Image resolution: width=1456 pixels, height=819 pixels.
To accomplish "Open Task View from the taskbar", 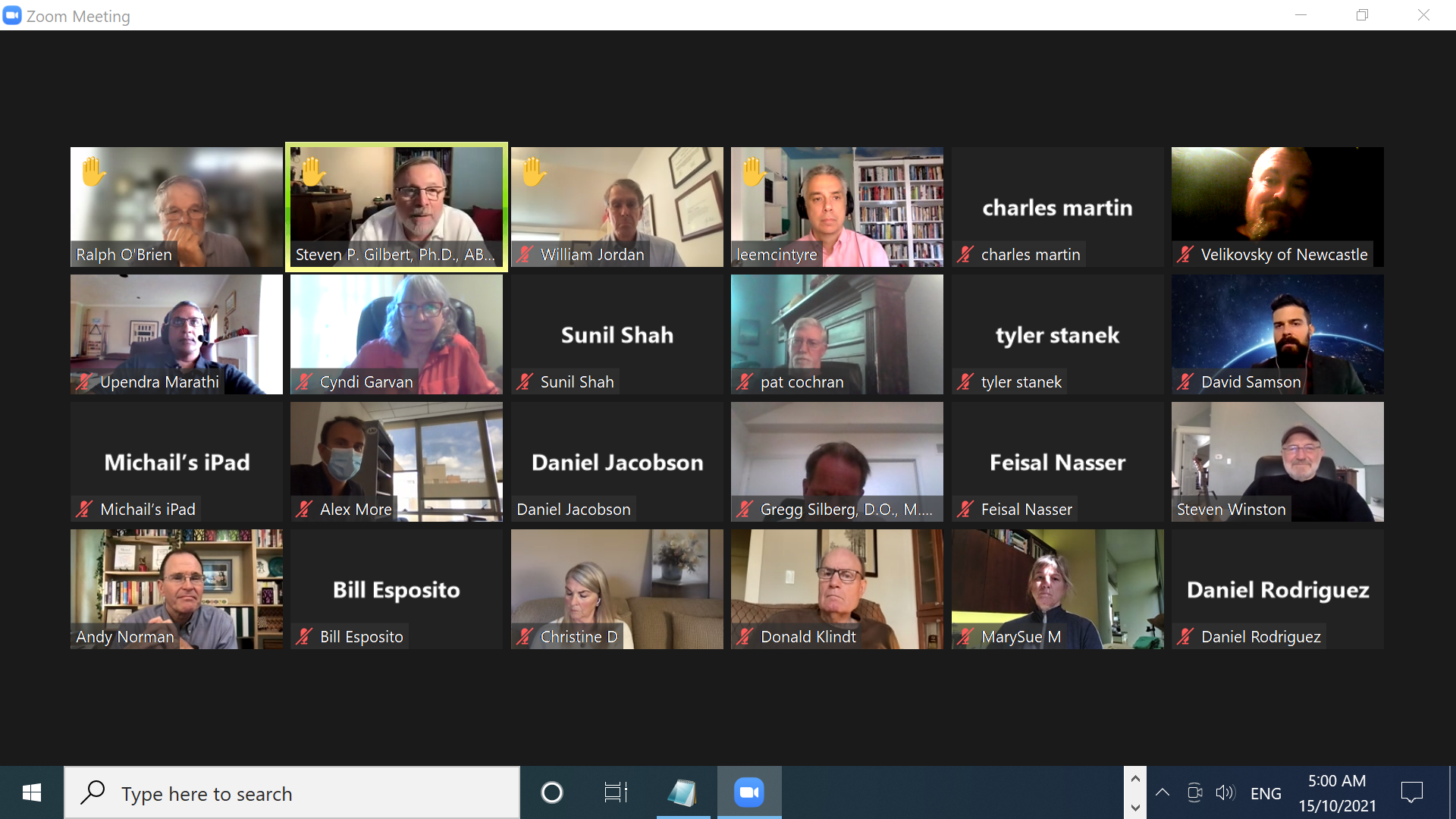I will (616, 793).
